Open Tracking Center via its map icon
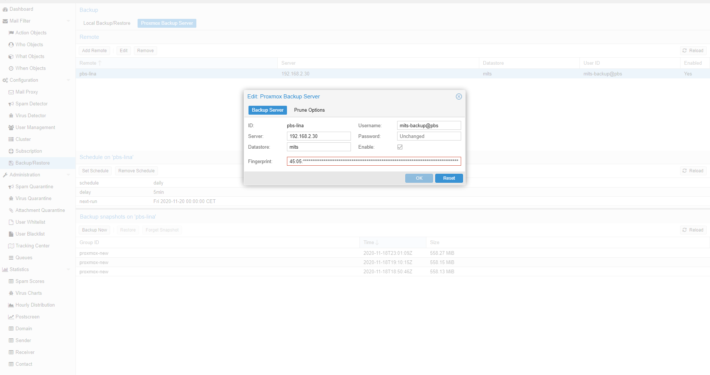Viewport: 710px width, 375px height. [11, 245]
